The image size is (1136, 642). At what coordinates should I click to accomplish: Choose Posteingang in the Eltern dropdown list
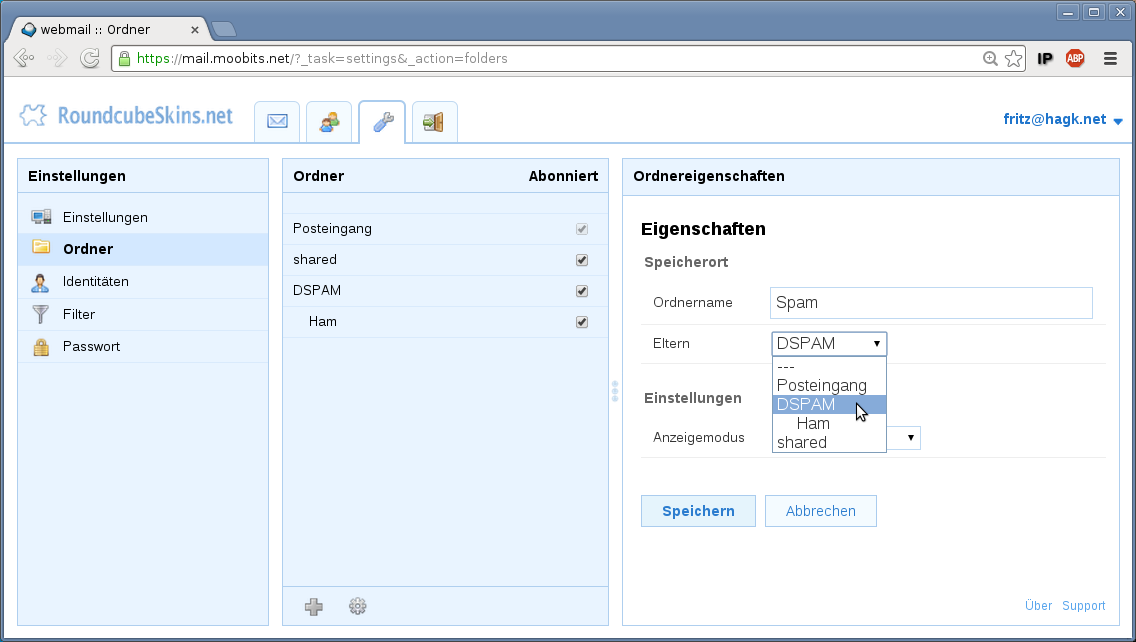[x=822, y=385]
